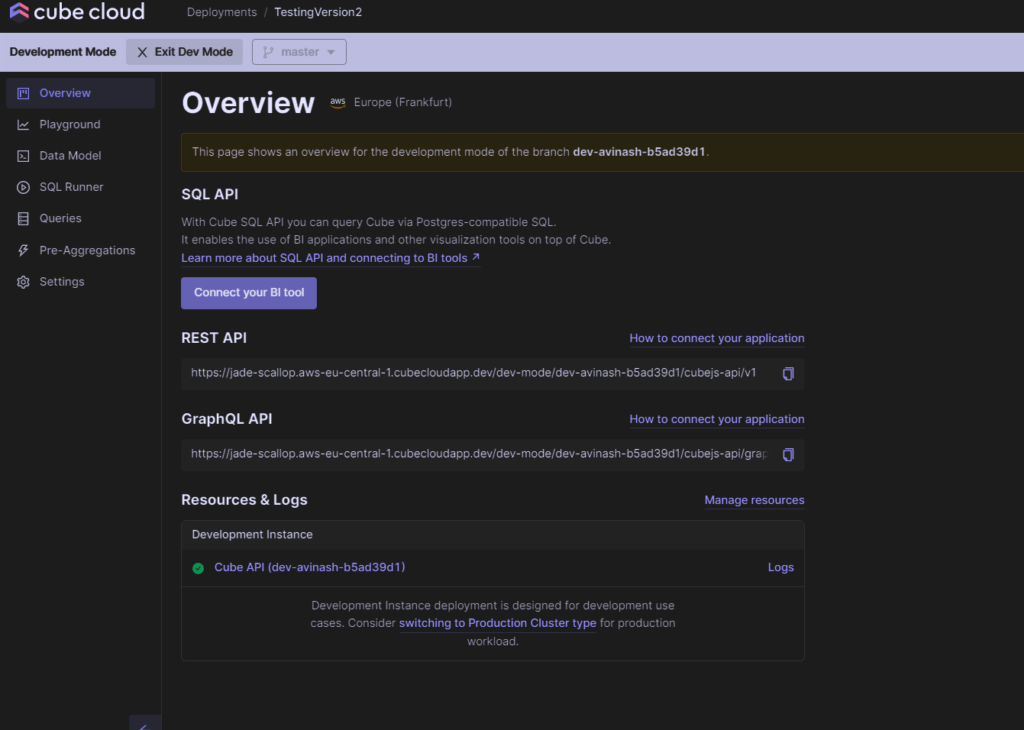This screenshot has width=1024, height=730.
Task: Click the Settings gear icon
Action: 23,282
